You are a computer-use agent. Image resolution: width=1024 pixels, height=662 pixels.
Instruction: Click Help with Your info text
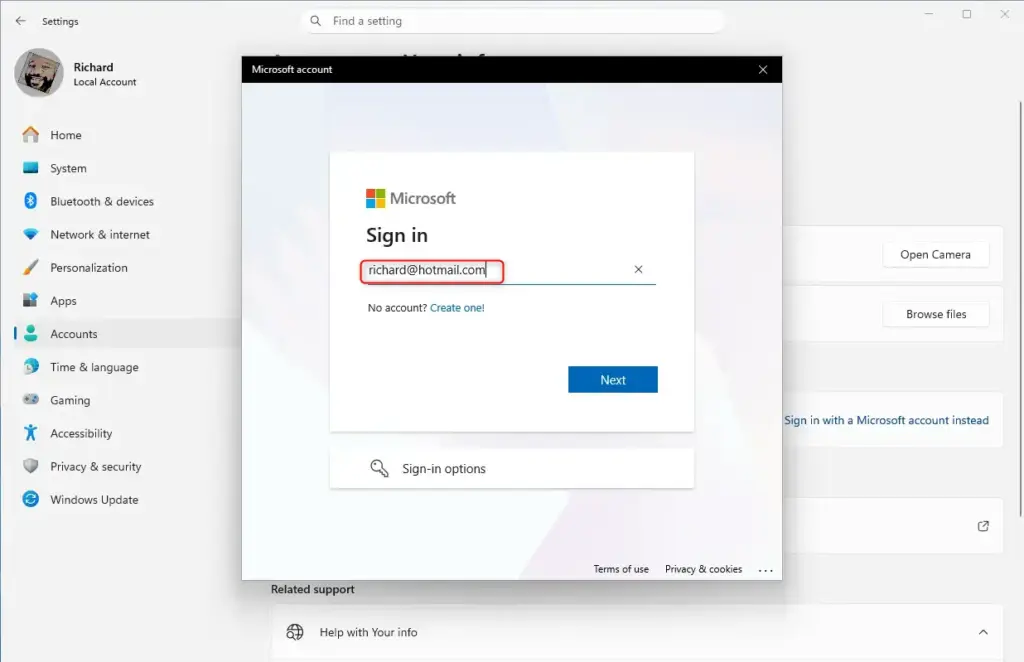(x=368, y=632)
